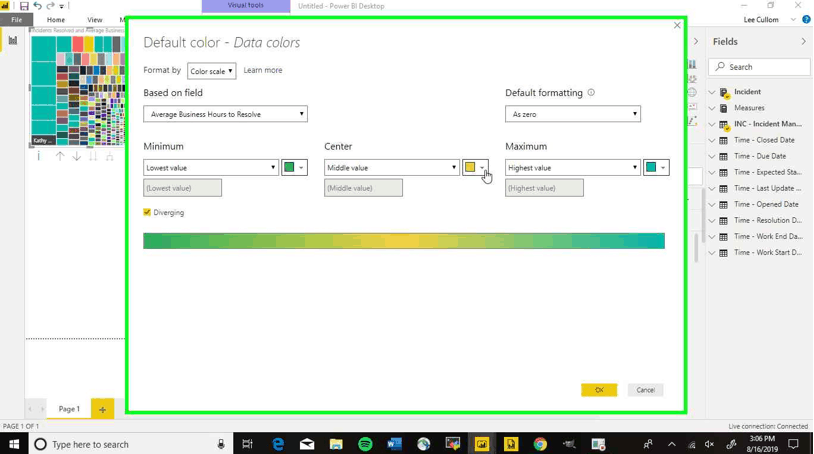Click the info icon beside Default formatting
This screenshot has height=454, width=814.
tap(591, 92)
